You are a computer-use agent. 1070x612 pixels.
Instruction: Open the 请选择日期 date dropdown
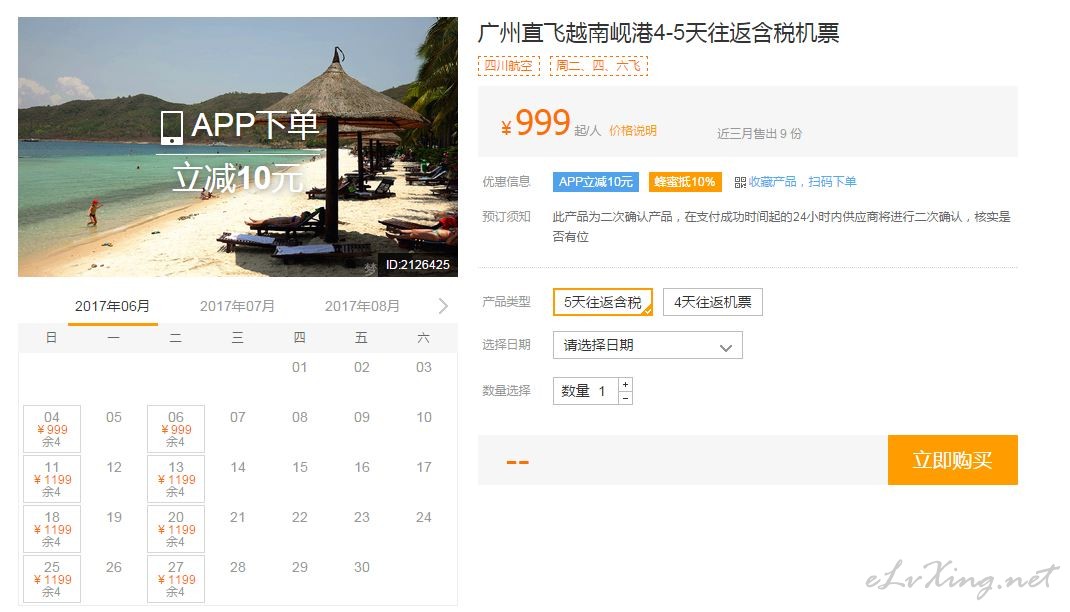pos(648,345)
